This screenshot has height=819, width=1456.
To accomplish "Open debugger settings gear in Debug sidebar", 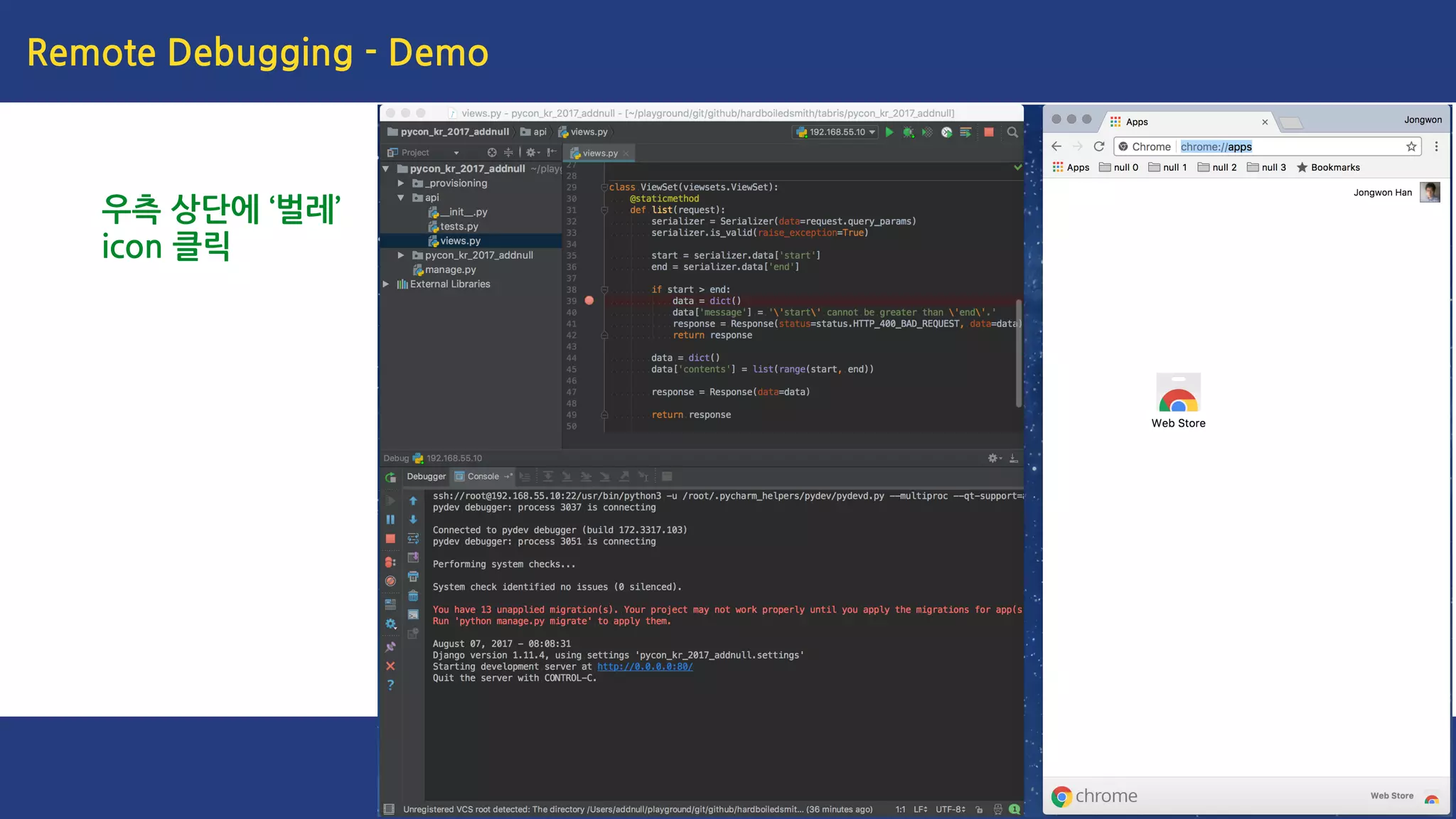I will click(390, 624).
